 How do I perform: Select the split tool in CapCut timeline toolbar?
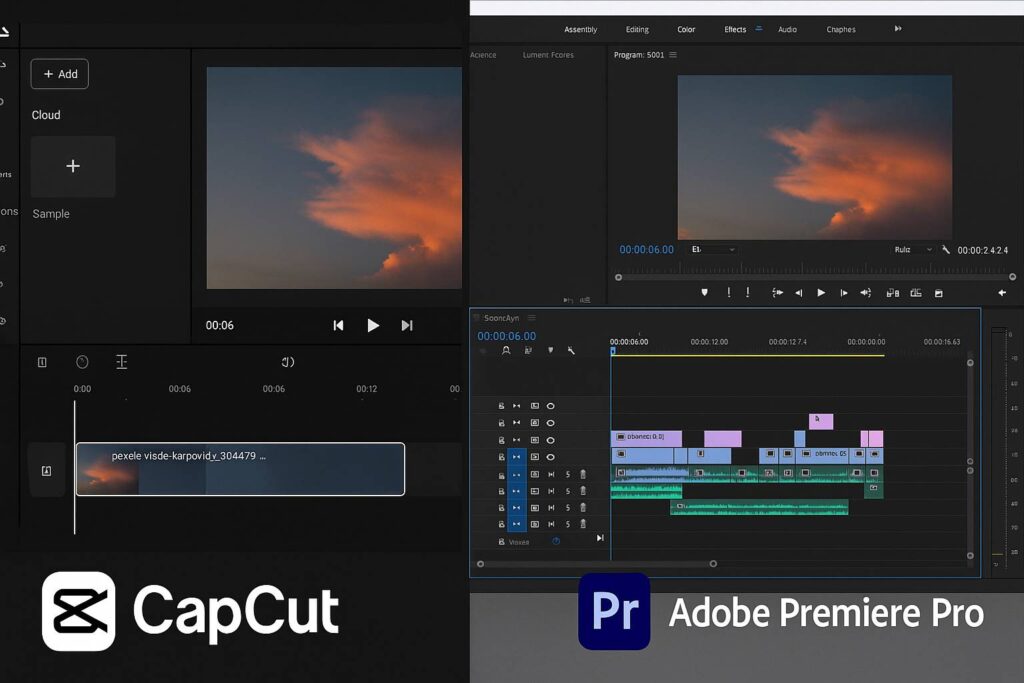[x=121, y=362]
